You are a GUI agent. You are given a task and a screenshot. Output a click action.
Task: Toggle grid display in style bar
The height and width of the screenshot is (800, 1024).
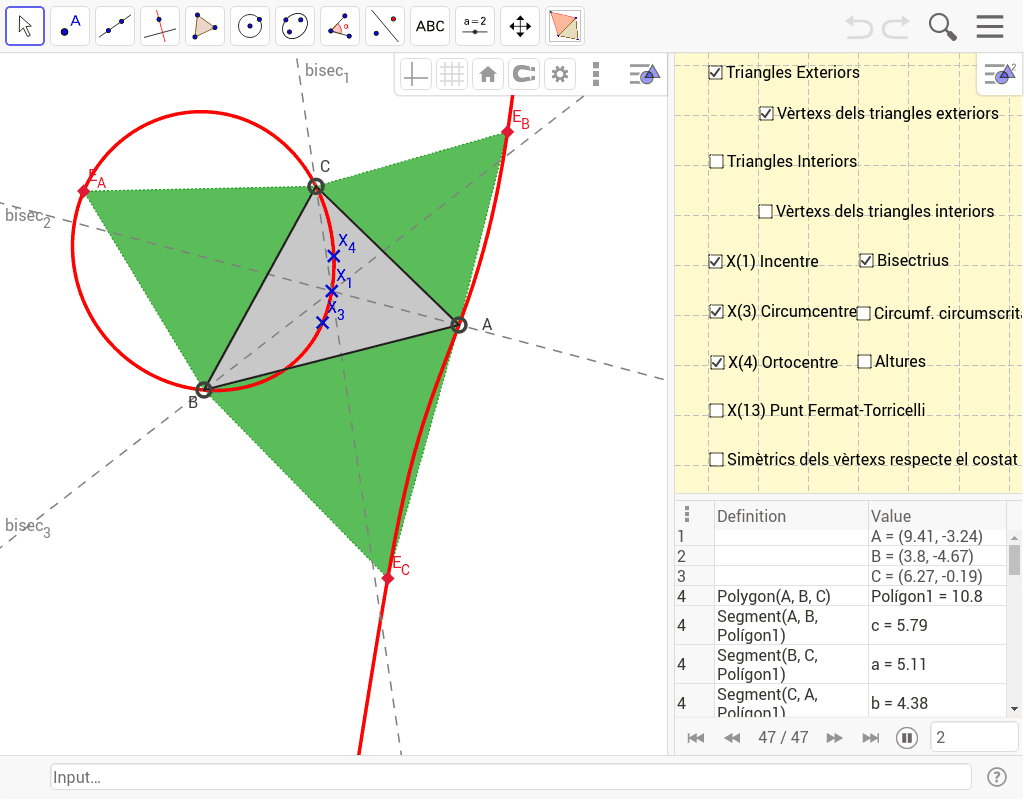(x=452, y=74)
